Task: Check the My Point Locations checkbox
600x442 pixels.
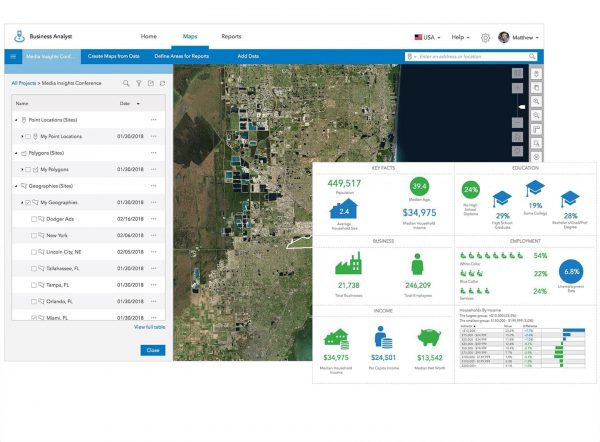Action: [x=28, y=136]
